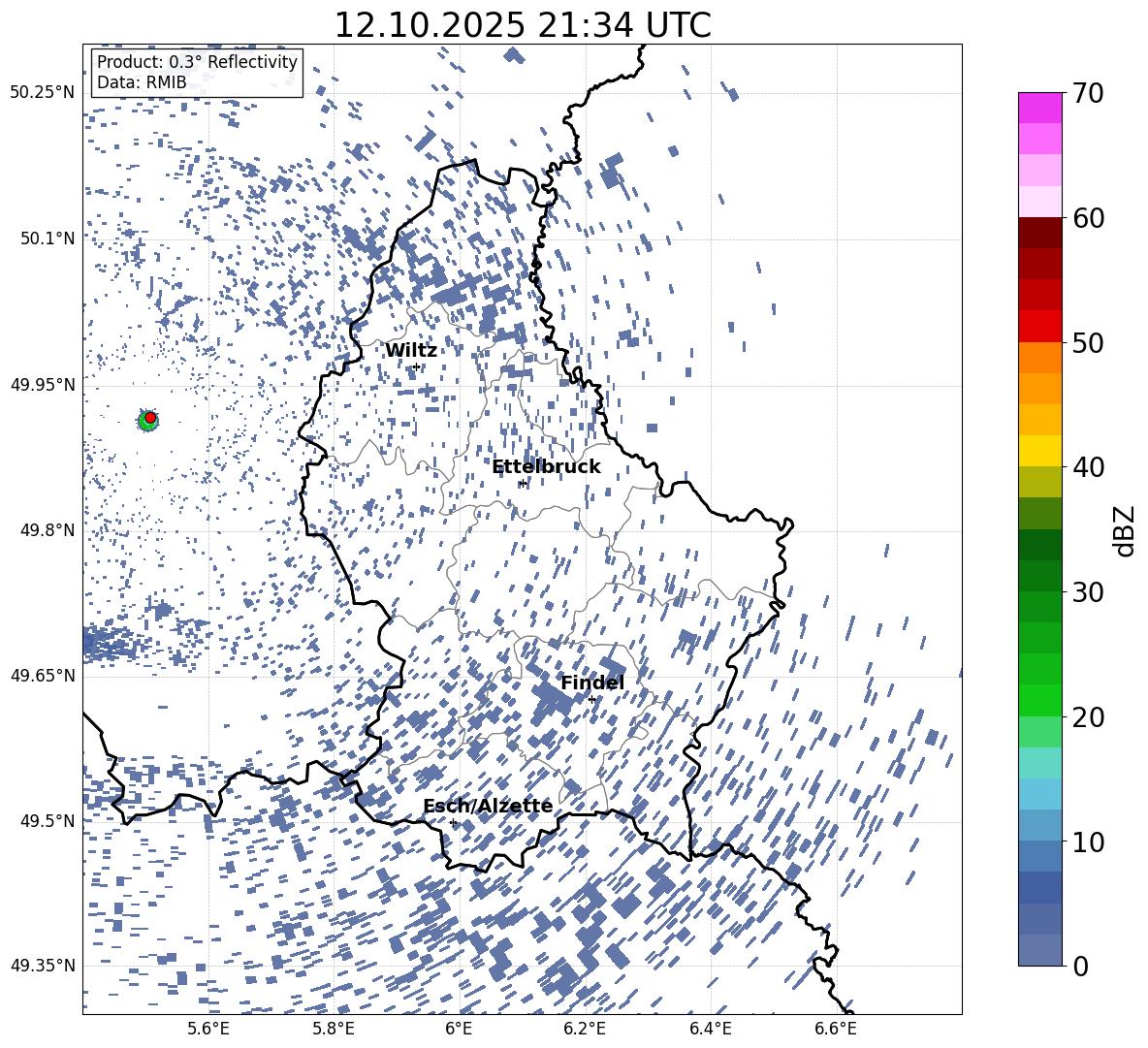The height and width of the screenshot is (1048, 1148).
Task: Select the Wiltz city label
Action: click(x=411, y=350)
